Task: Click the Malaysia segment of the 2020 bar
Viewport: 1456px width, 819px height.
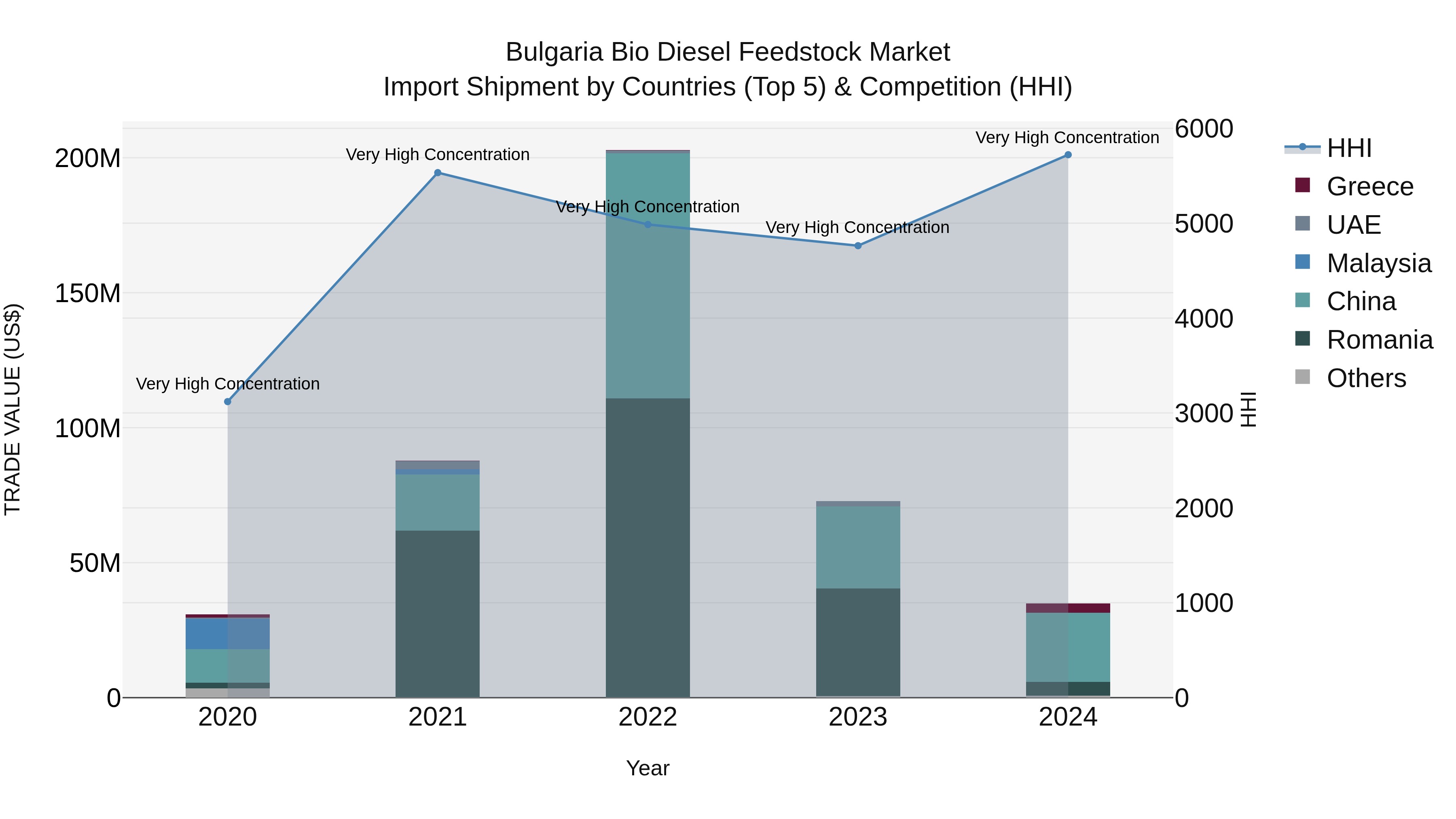Action: [x=228, y=634]
